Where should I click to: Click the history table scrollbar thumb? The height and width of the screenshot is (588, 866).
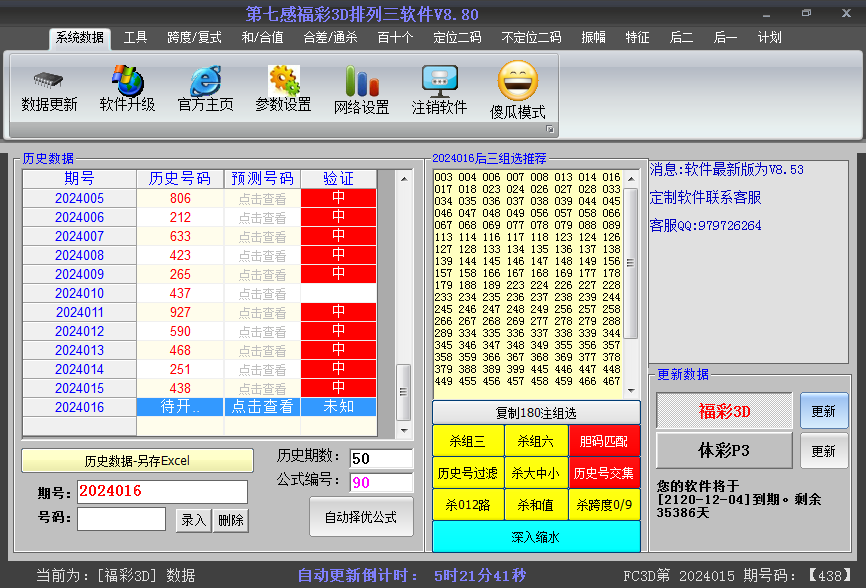[x=404, y=392]
